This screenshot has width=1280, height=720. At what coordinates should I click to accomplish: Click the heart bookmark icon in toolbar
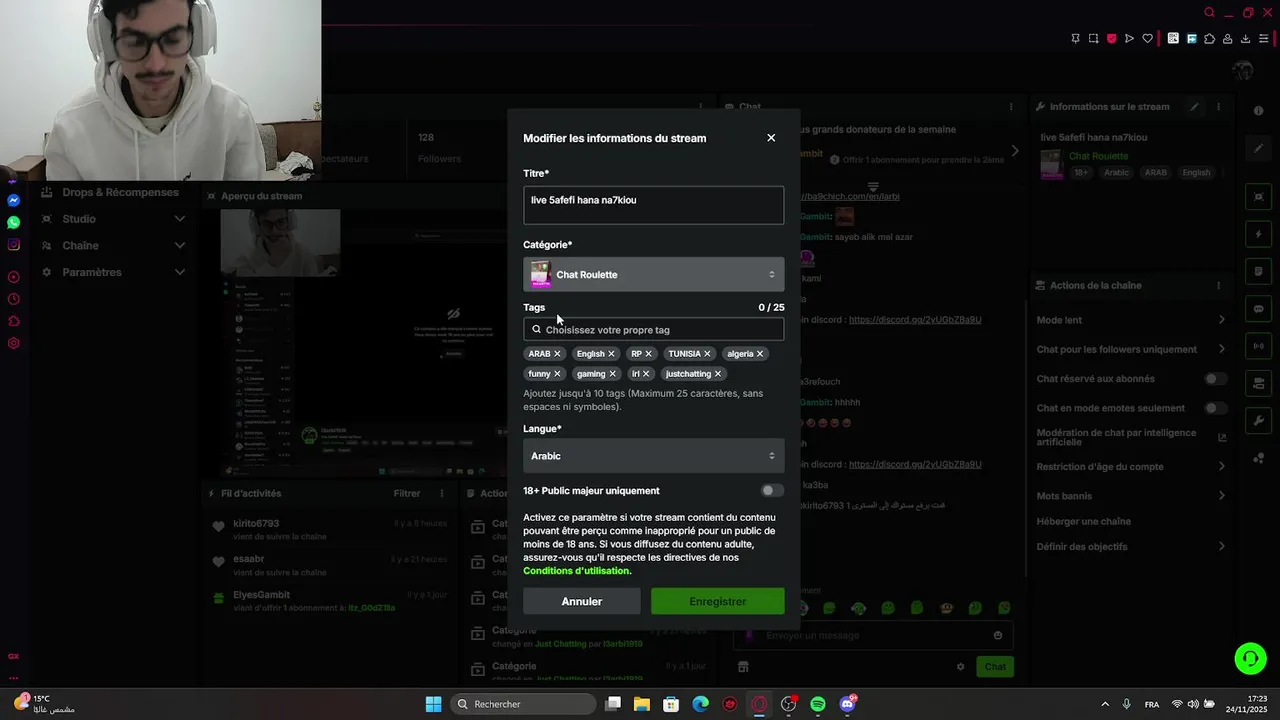pyautogui.click(x=1147, y=39)
